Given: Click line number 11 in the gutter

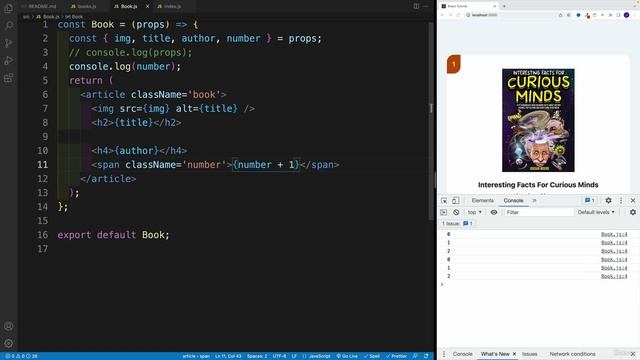Looking at the screenshot, I should pyautogui.click(x=42, y=164).
